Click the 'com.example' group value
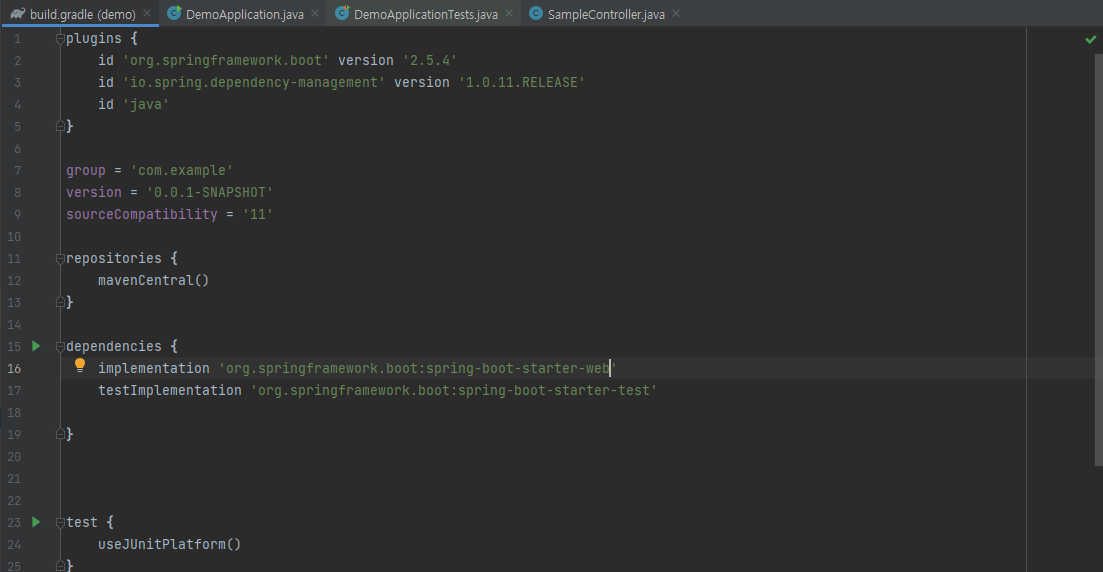The image size is (1103, 572). point(181,170)
